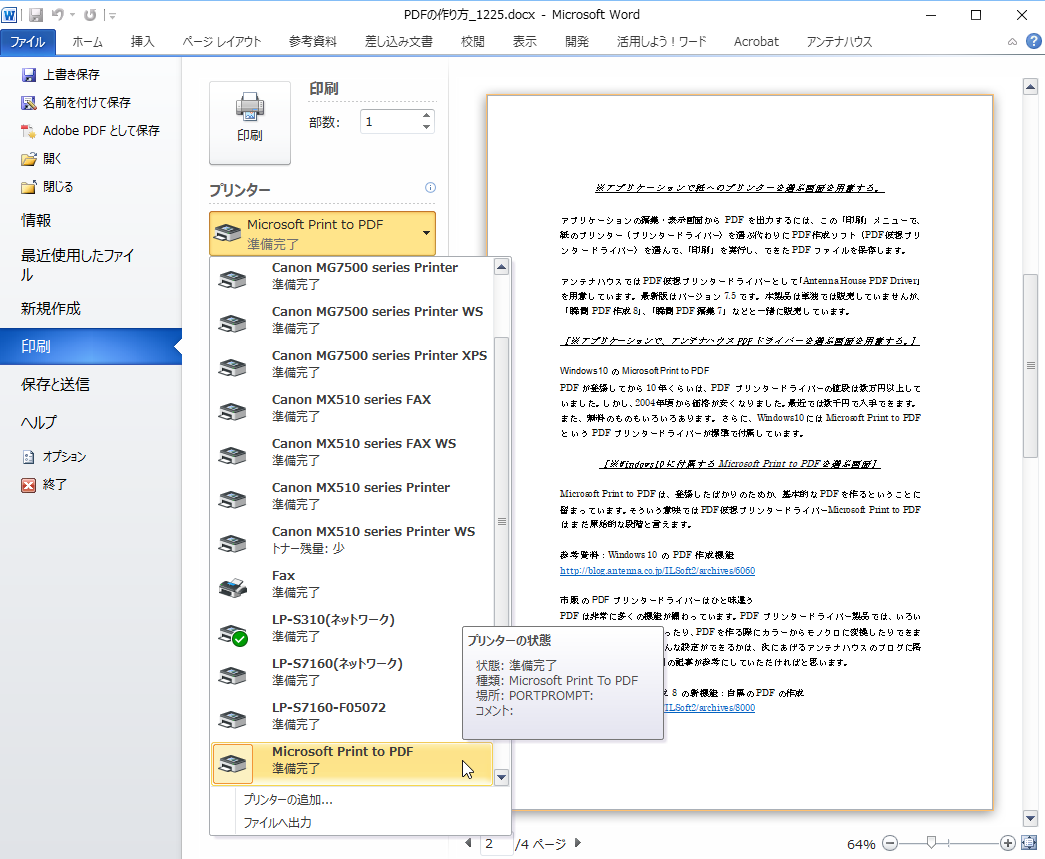Select 情報 in the backstage menu
Image resolution: width=1045 pixels, height=859 pixels.
point(36,220)
